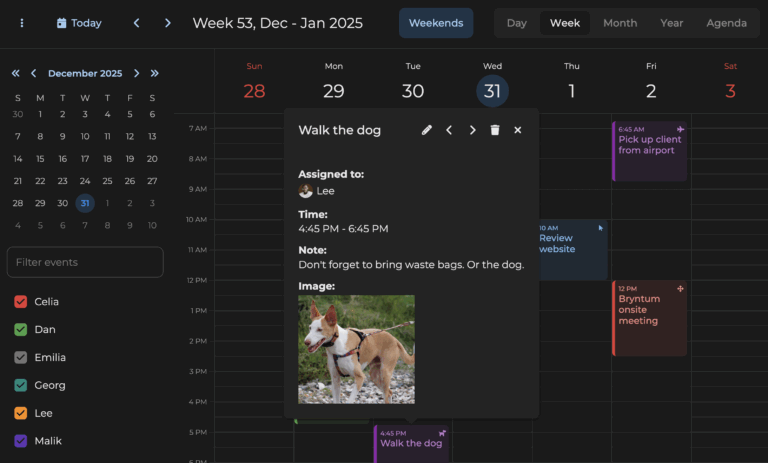768x463 pixels.
Task: Delete event using the trash icon
Action: click(495, 130)
